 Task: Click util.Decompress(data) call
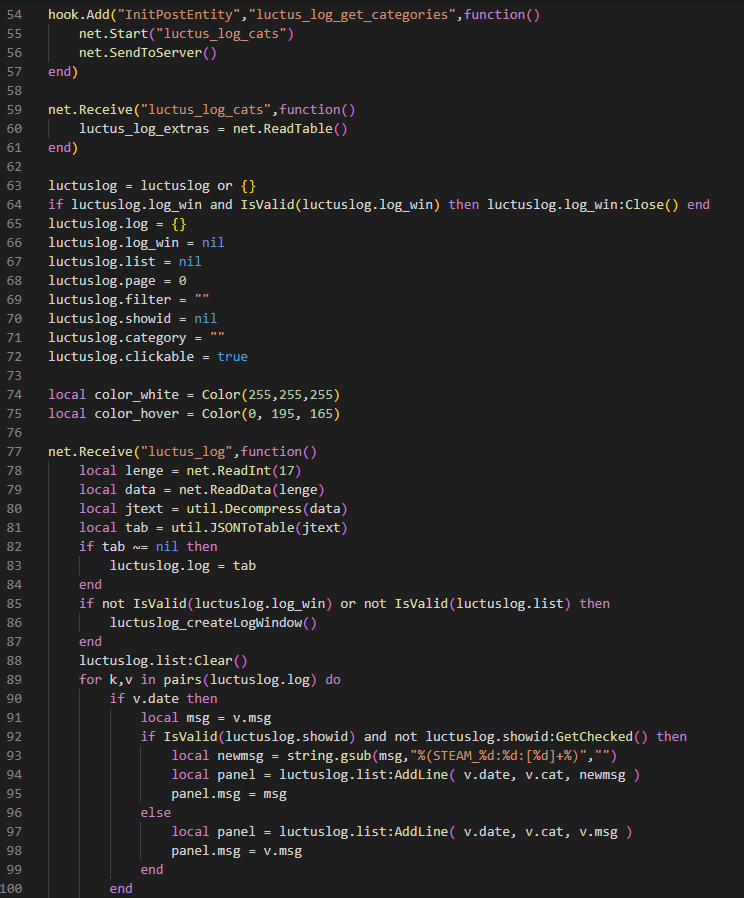pos(267,509)
